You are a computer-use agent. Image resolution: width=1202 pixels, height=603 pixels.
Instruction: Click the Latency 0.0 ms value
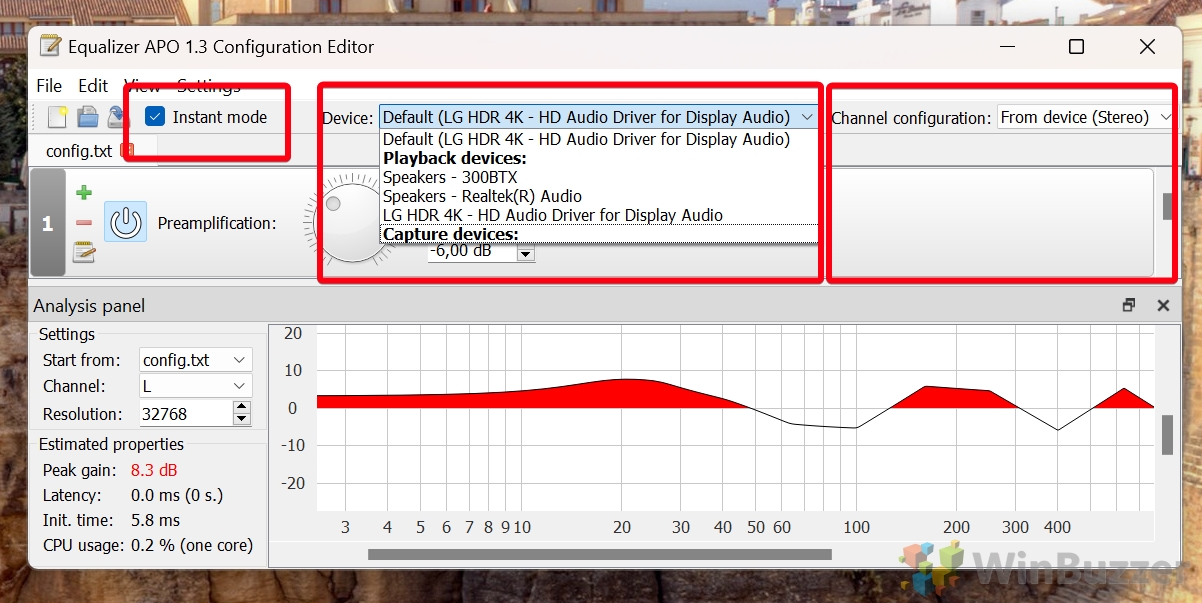pyautogui.click(x=176, y=495)
